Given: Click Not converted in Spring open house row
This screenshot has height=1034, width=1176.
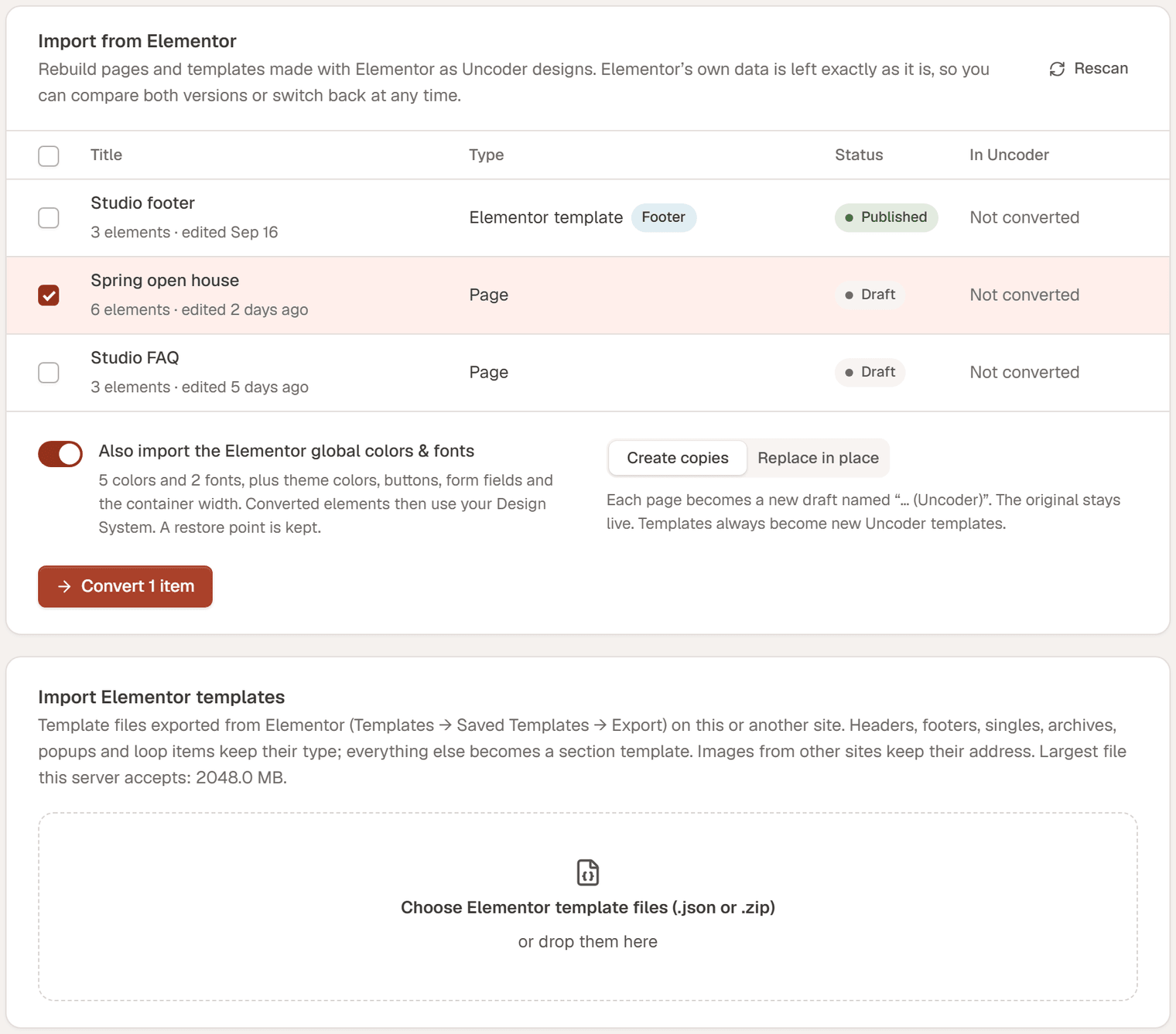Looking at the screenshot, I should pyautogui.click(x=1024, y=295).
